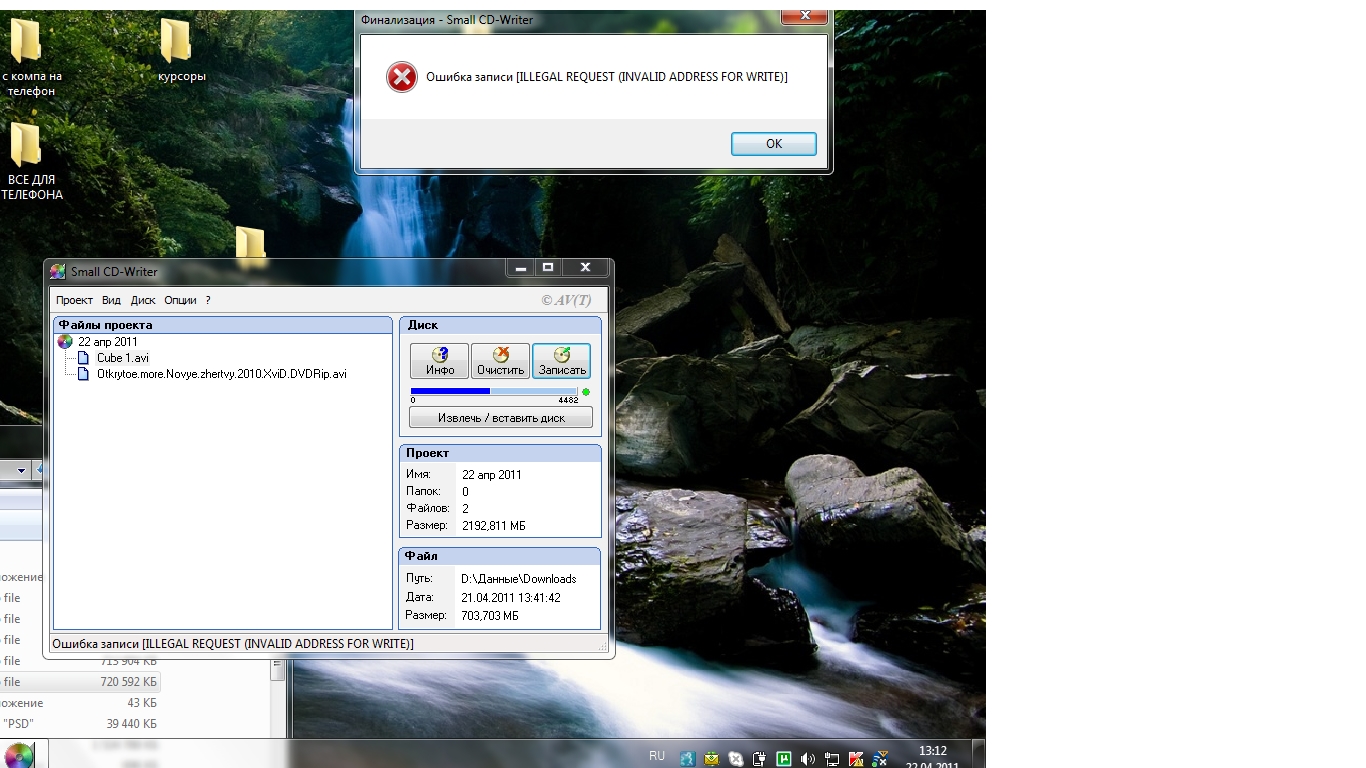Click the Очистить erase disc button
The width and height of the screenshot is (1366, 768).
[x=500, y=361]
